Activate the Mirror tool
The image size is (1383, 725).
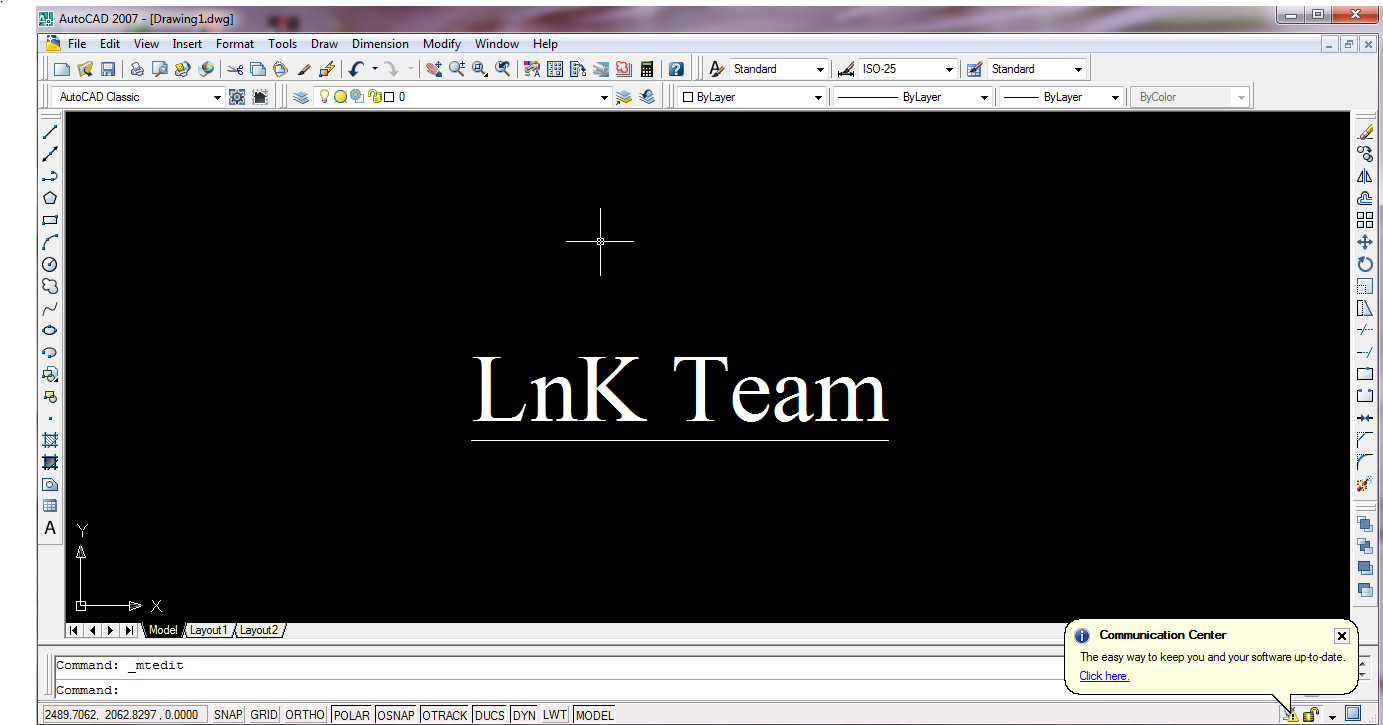tap(1365, 176)
